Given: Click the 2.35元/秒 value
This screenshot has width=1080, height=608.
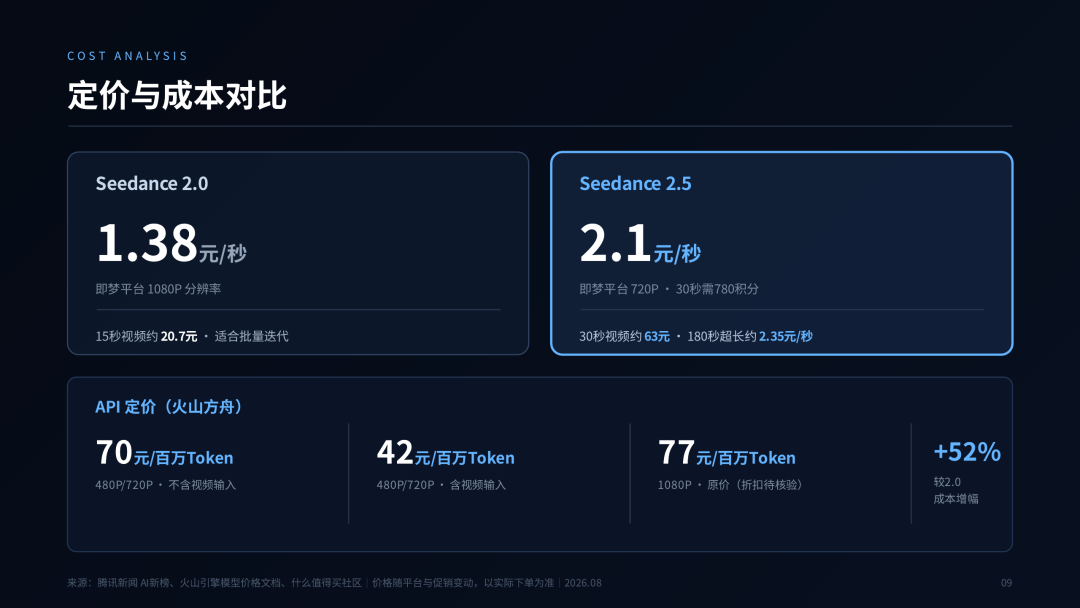Looking at the screenshot, I should 786,336.
